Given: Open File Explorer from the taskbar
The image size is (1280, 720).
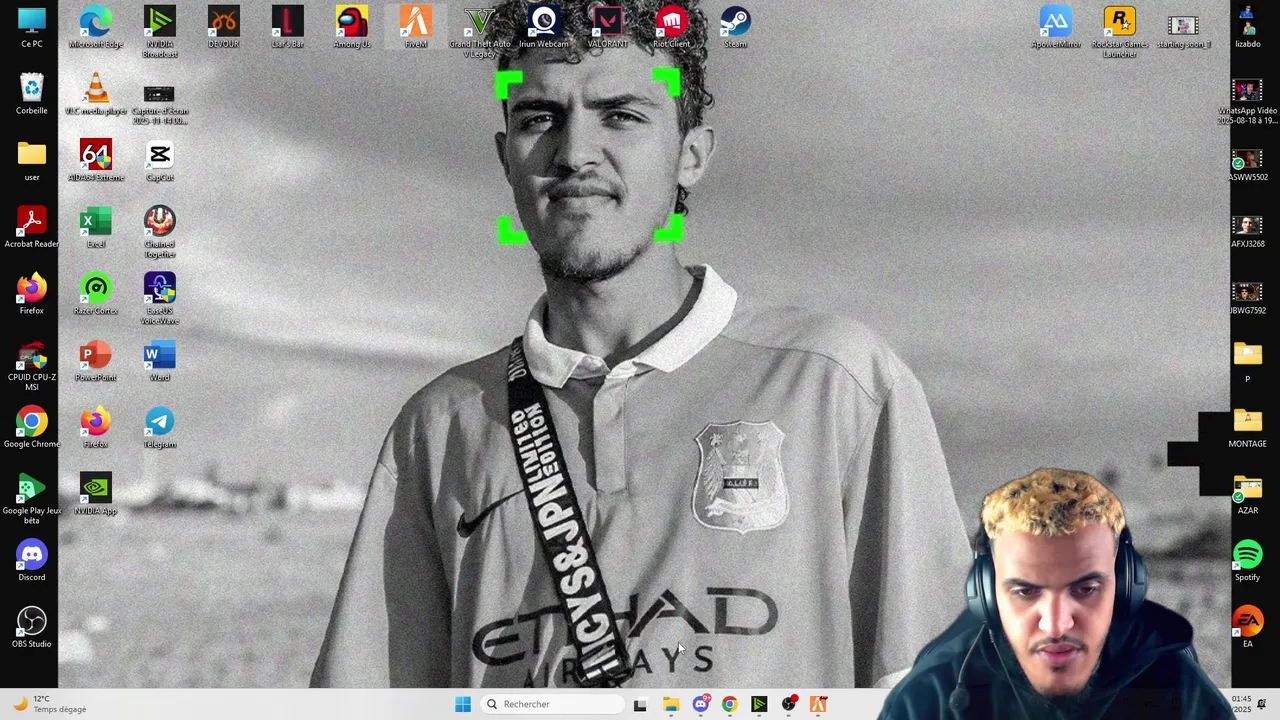Looking at the screenshot, I should 670,704.
